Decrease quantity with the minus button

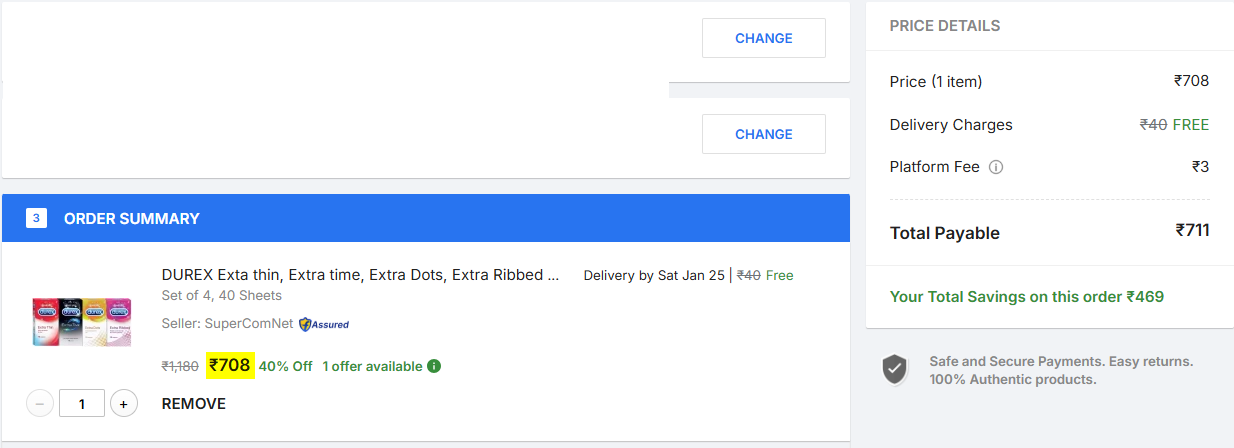tap(40, 404)
